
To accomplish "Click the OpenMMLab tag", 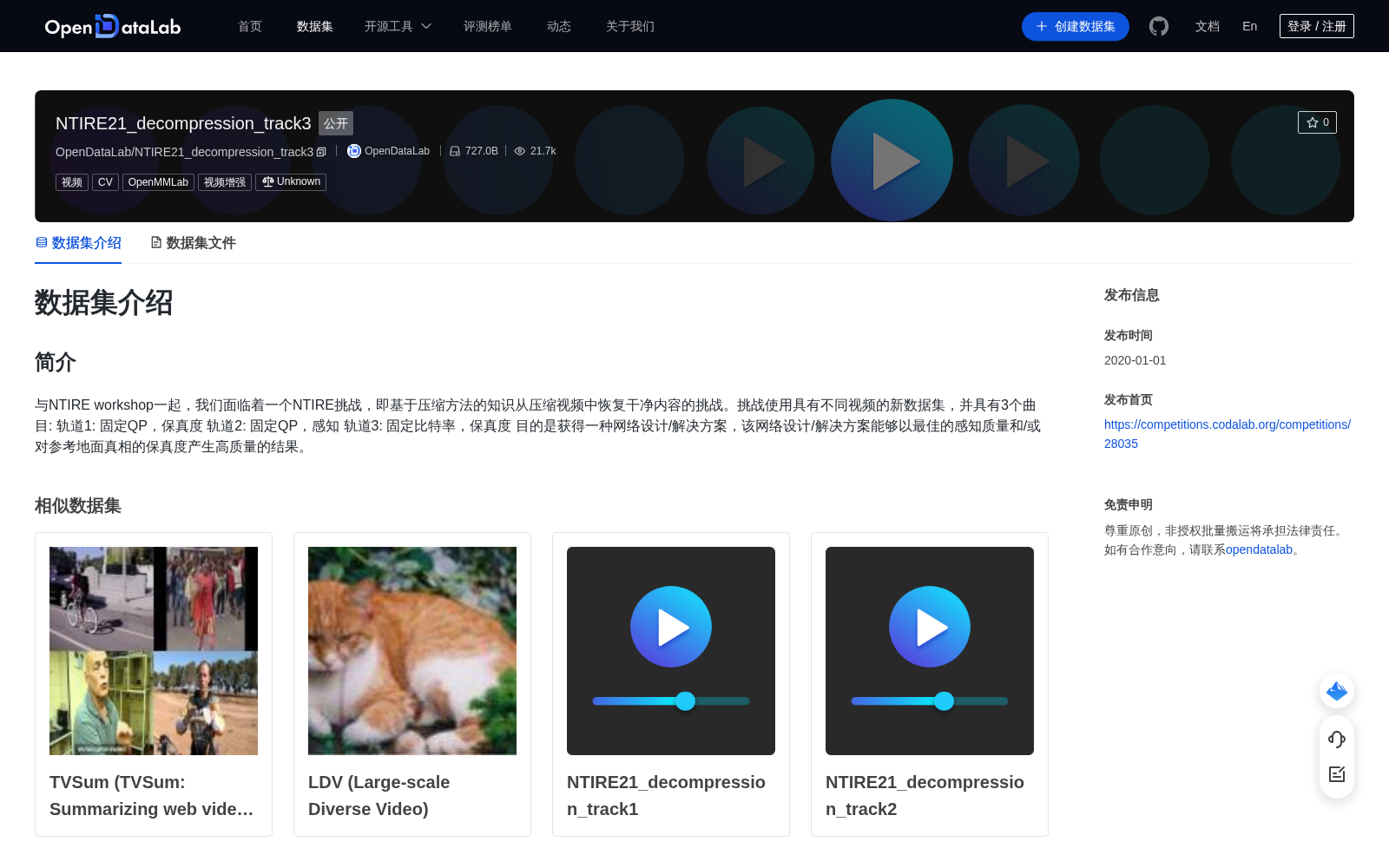I will click(158, 182).
